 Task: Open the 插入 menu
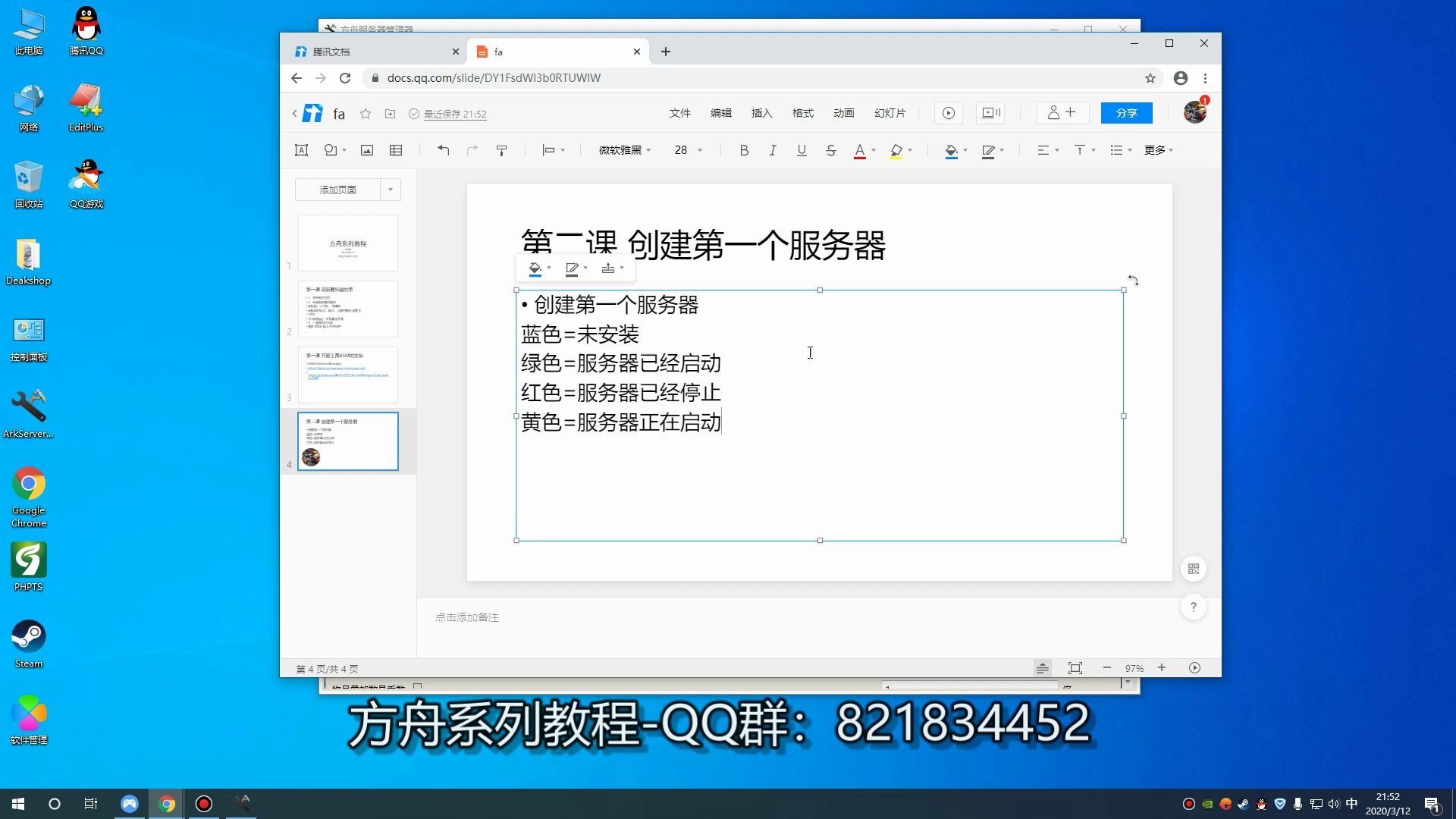pos(761,113)
